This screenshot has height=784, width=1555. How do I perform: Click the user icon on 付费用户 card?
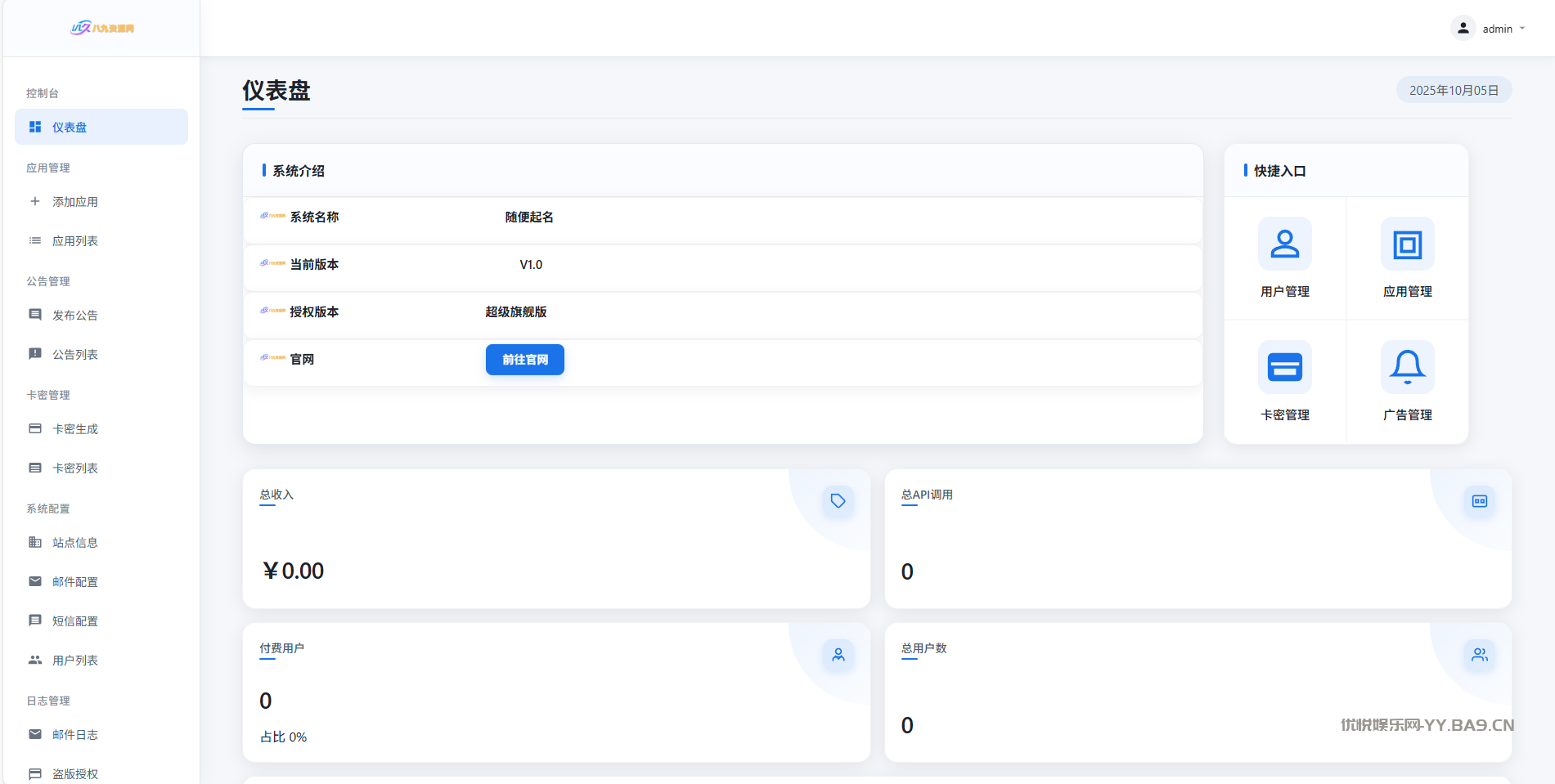(x=838, y=655)
